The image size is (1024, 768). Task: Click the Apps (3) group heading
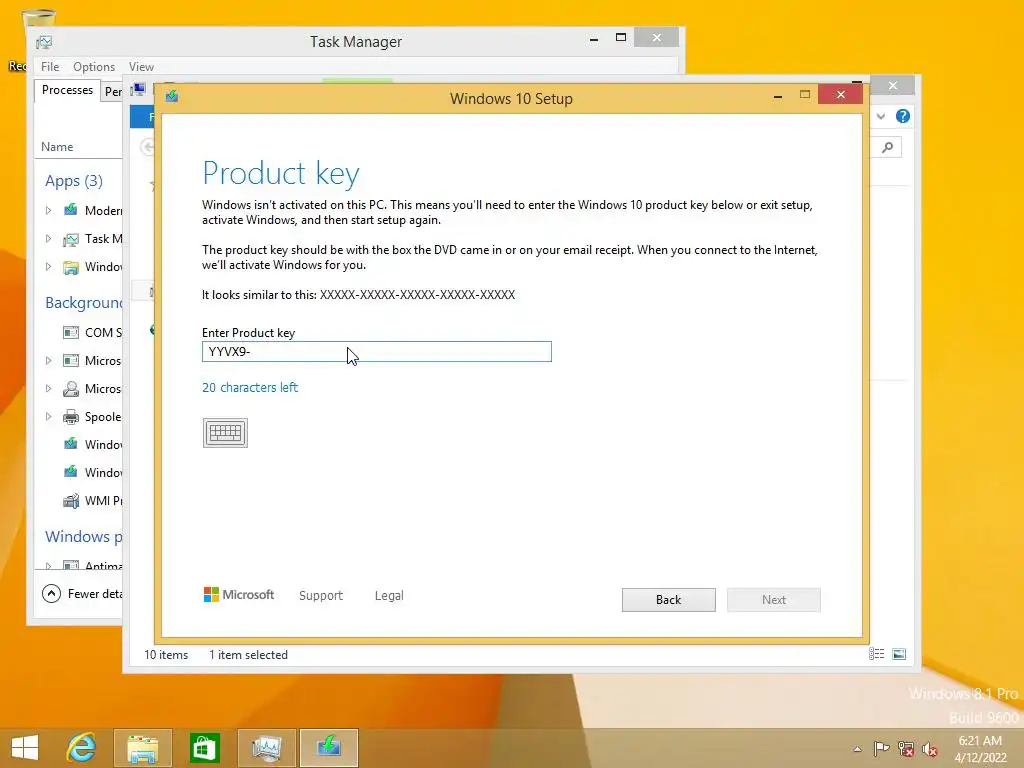74,181
